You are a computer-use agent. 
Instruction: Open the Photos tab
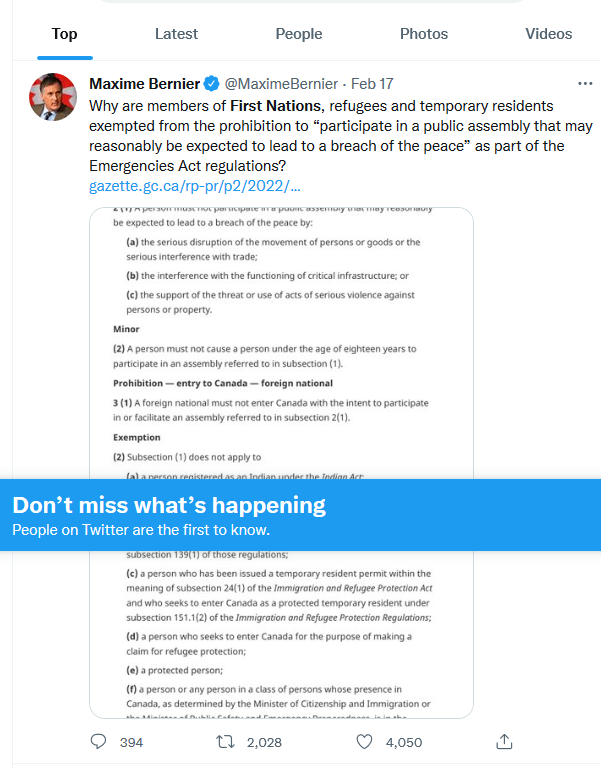point(424,34)
